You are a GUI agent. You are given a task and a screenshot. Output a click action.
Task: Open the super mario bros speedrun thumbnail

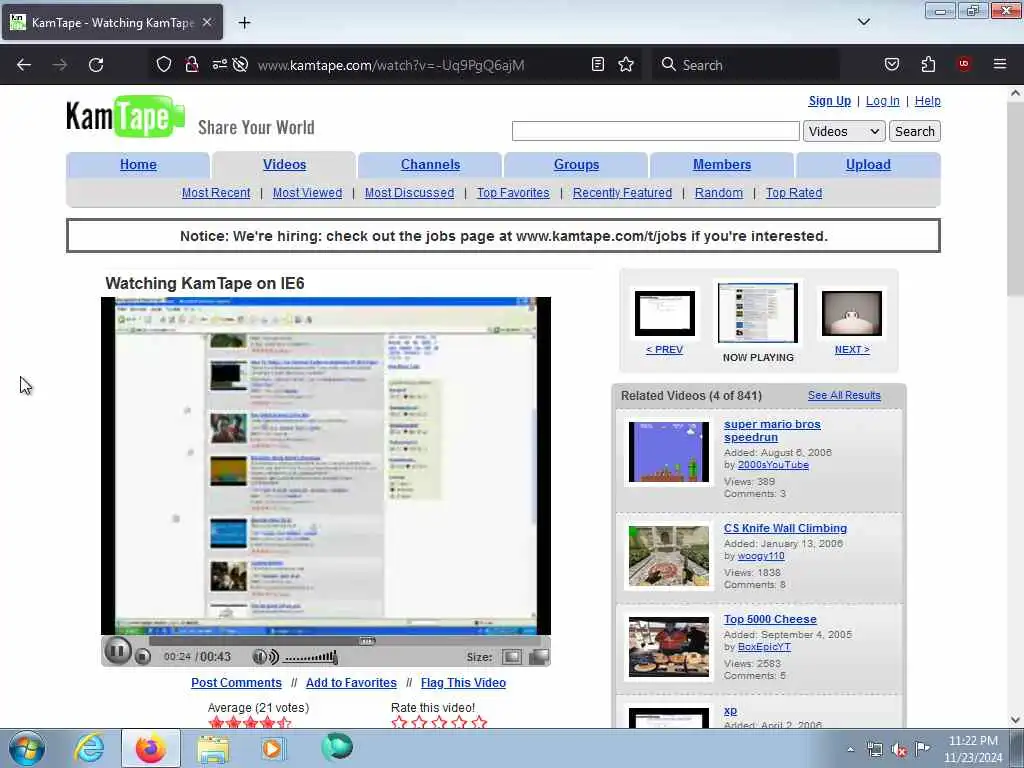tap(668, 452)
